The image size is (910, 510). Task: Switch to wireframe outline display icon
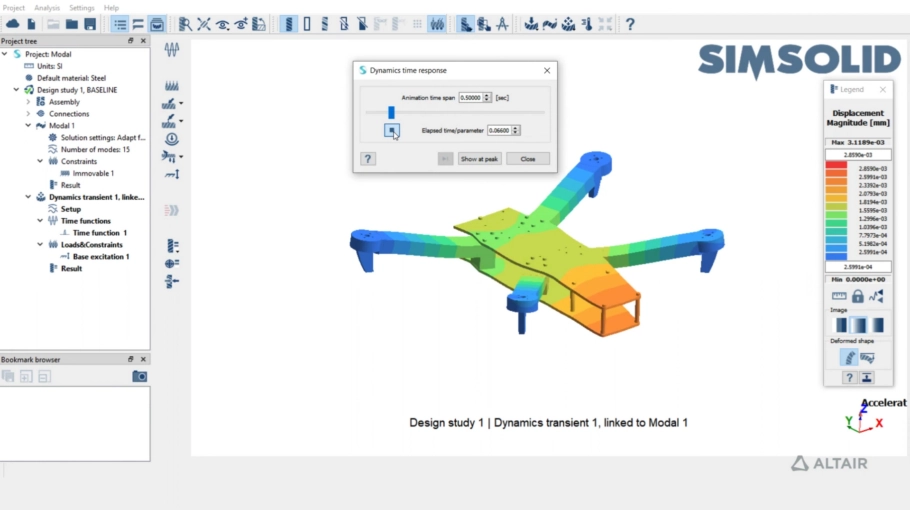click(307, 24)
